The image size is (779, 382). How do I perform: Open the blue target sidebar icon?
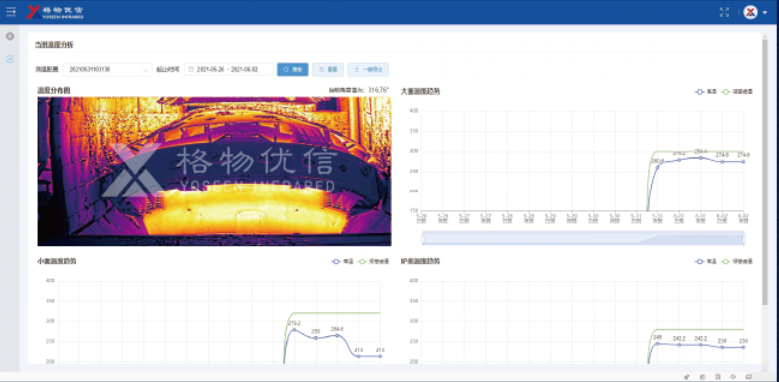(x=10, y=59)
